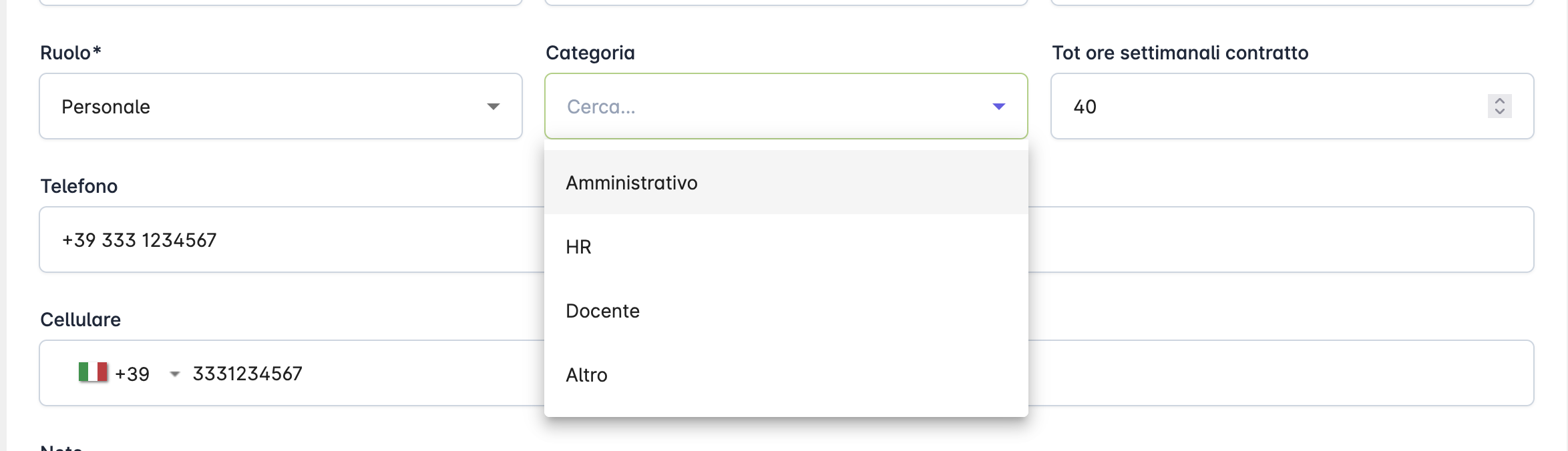1568x451 pixels.
Task: Click the downward stepper arrow for contract hours
Action: coord(1500,112)
